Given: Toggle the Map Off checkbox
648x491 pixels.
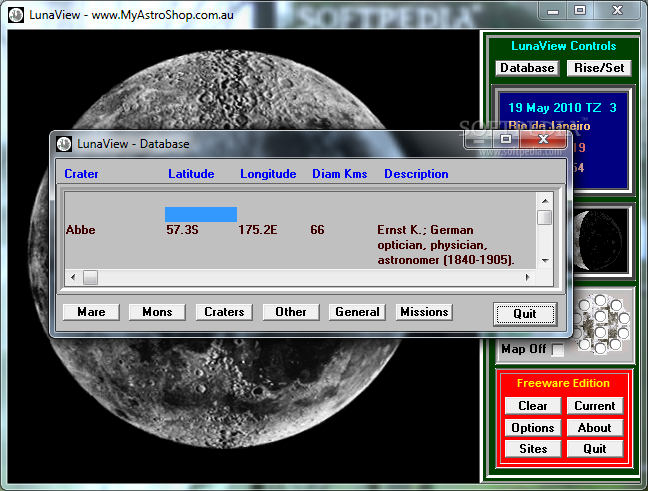Looking at the screenshot, I should tap(557, 350).
